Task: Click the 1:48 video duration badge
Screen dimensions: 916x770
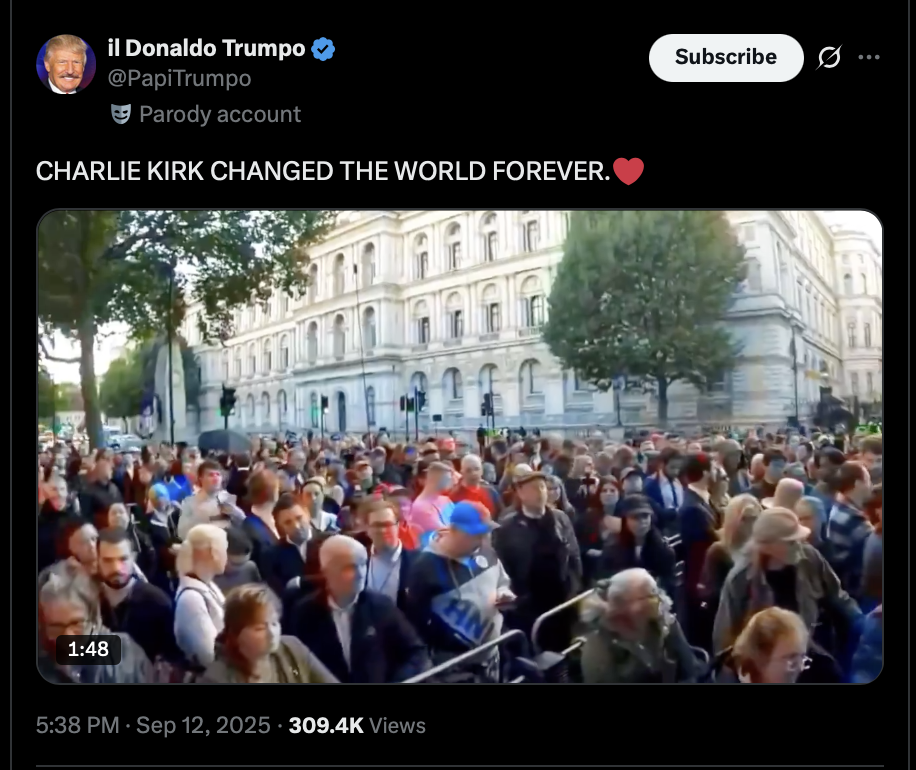Action: [88, 649]
